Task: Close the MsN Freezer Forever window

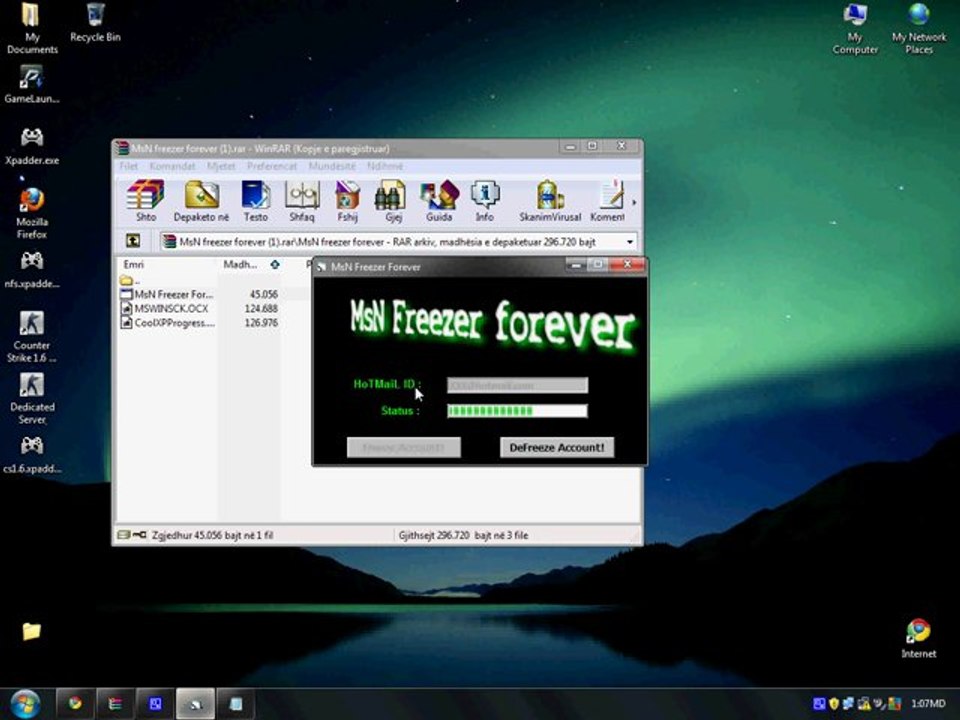Action: tap(628, 264)
